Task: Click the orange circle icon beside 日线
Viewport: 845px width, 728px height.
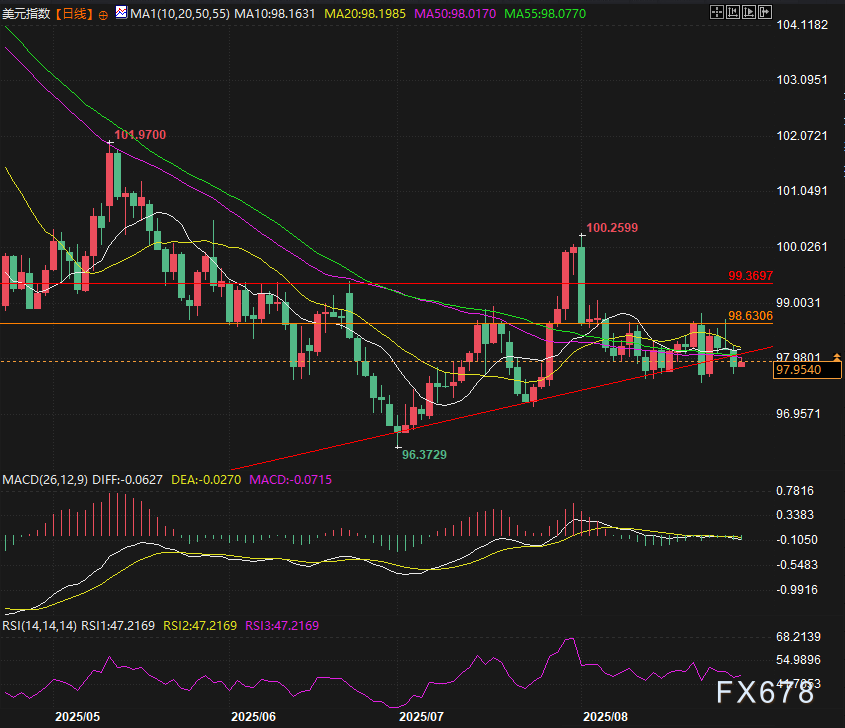Action: 104,15
